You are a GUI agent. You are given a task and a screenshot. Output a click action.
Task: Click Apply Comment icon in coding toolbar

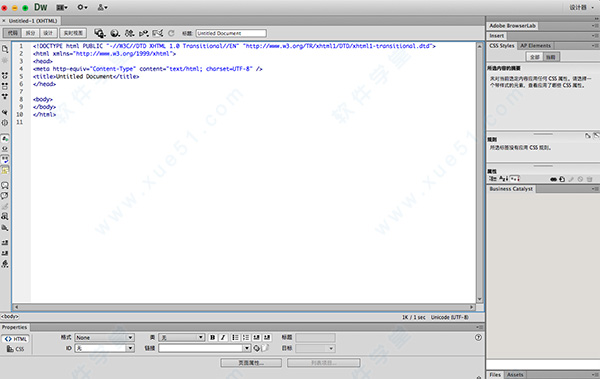tap(5, 185)
